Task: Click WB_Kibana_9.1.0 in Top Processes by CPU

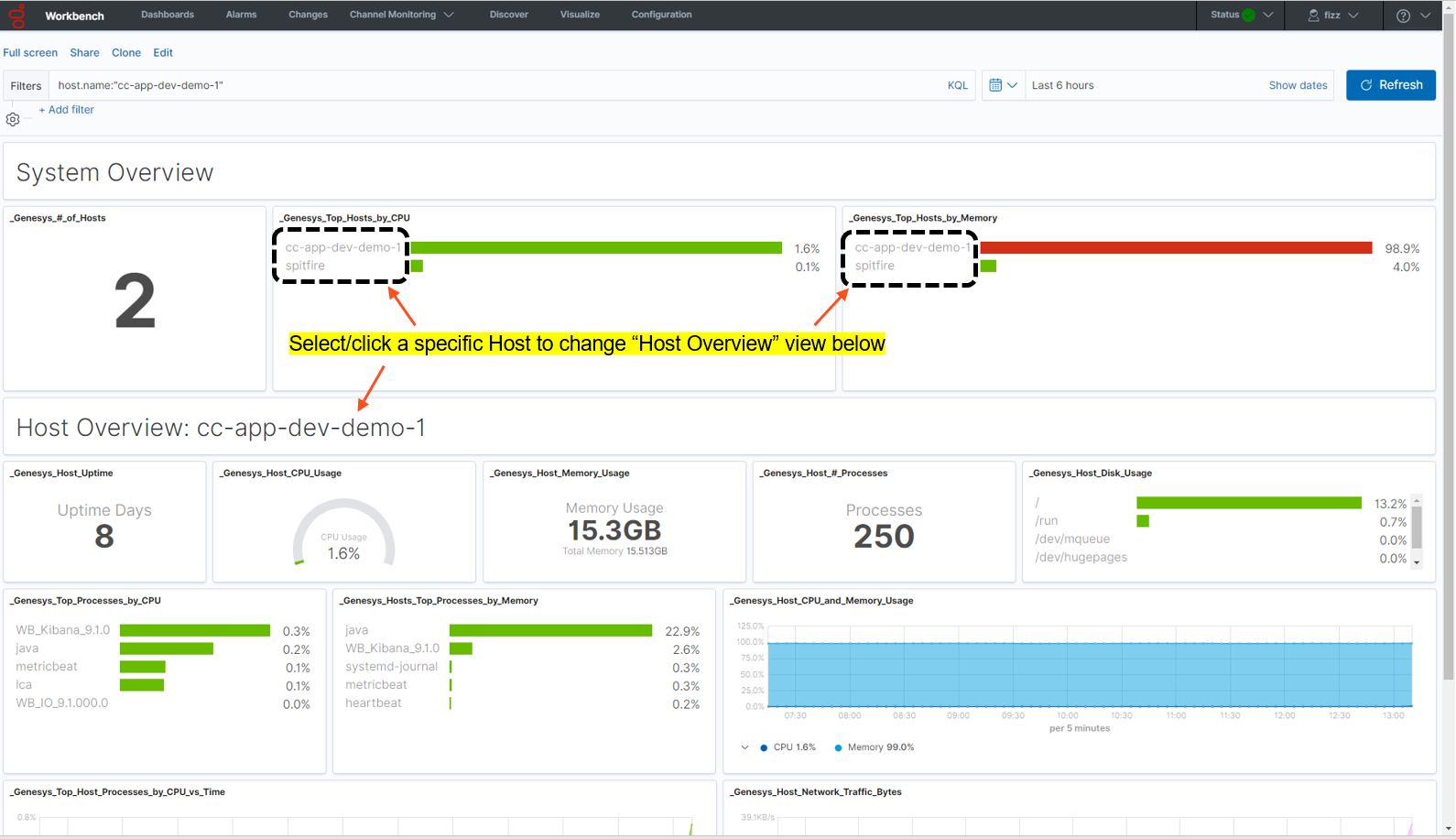Action: (x=62, y=630)
